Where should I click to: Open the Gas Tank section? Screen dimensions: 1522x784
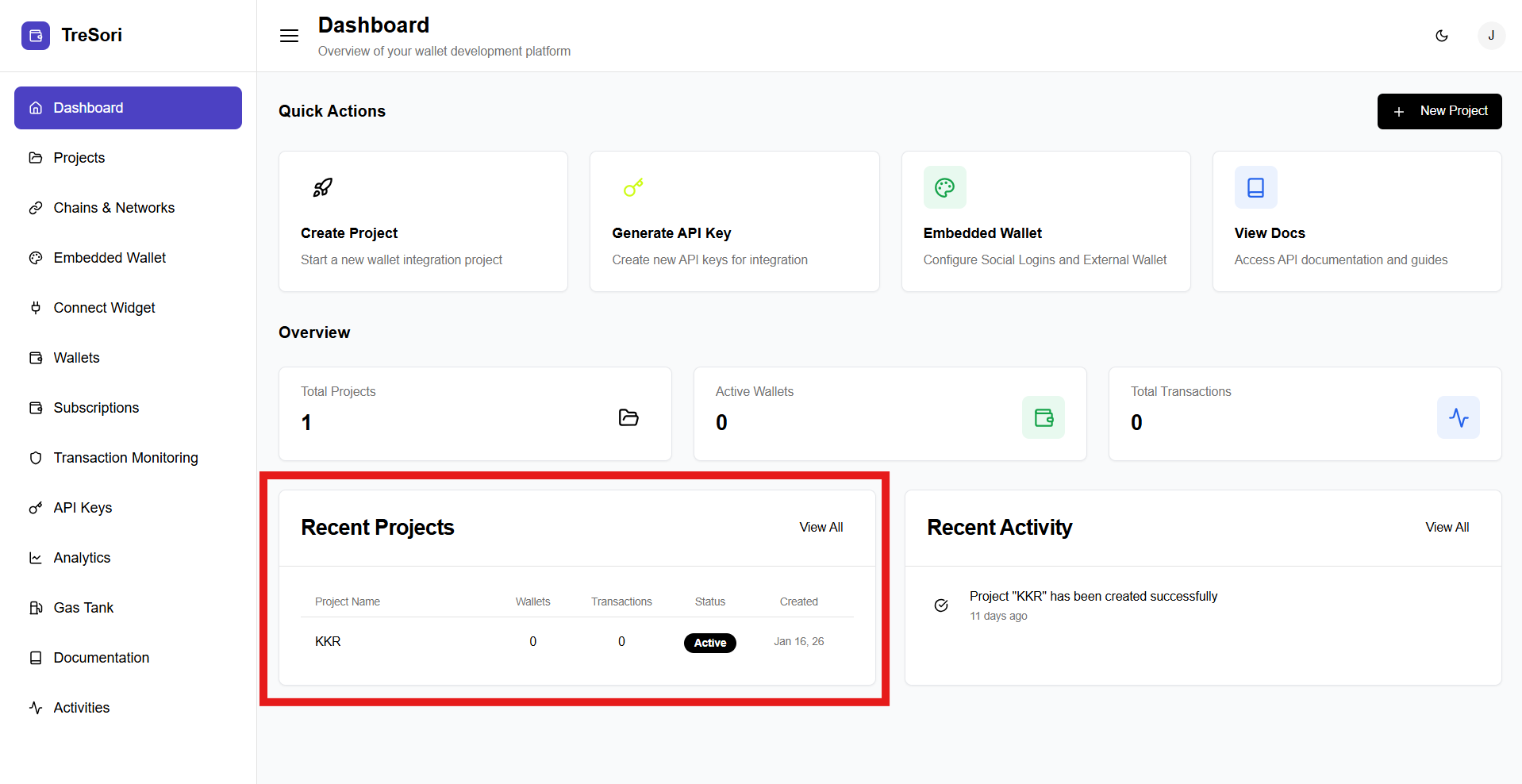[83, 608]
